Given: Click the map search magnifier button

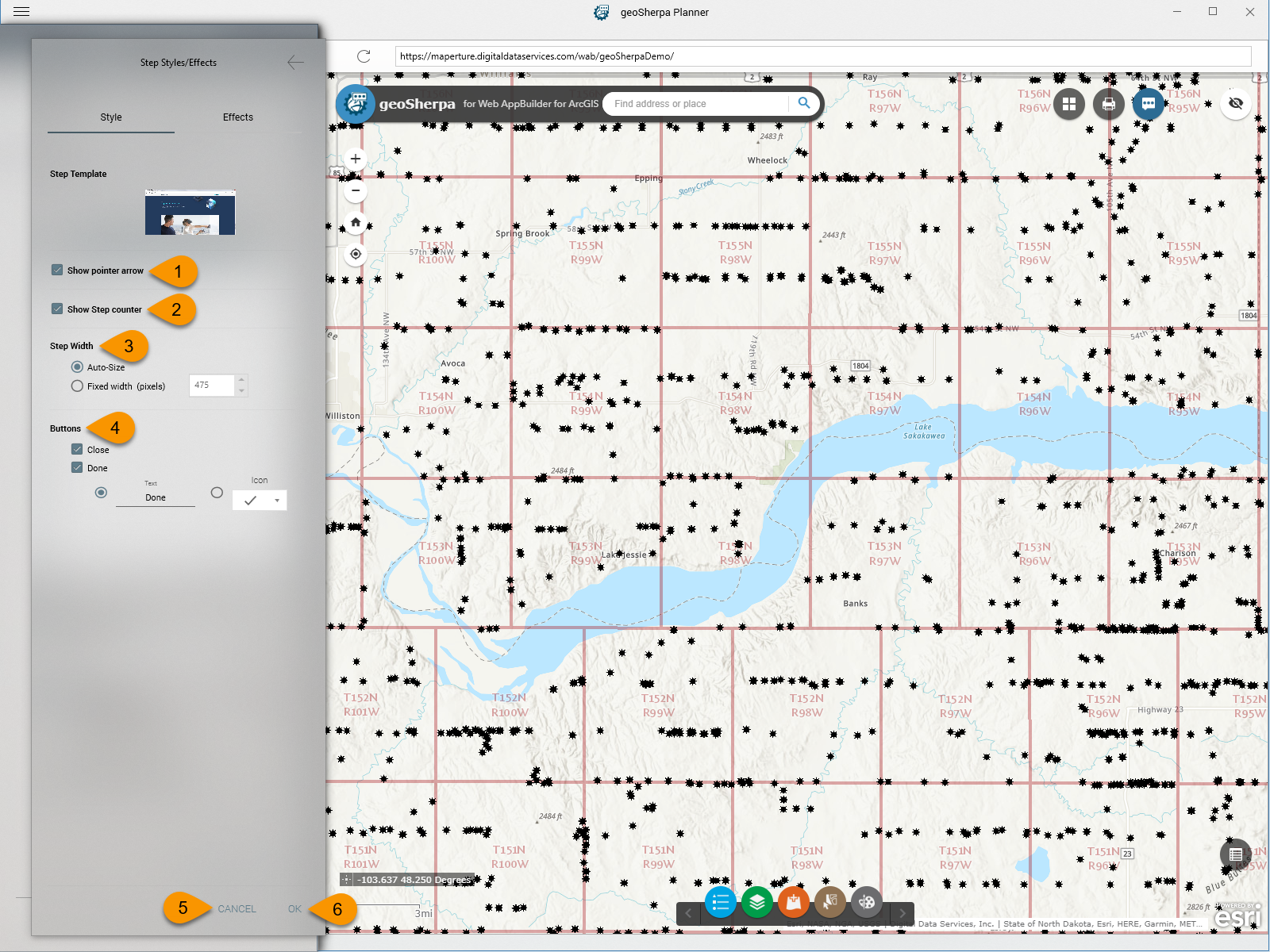Looking at the screenshot, I should [x=804, y=103].
